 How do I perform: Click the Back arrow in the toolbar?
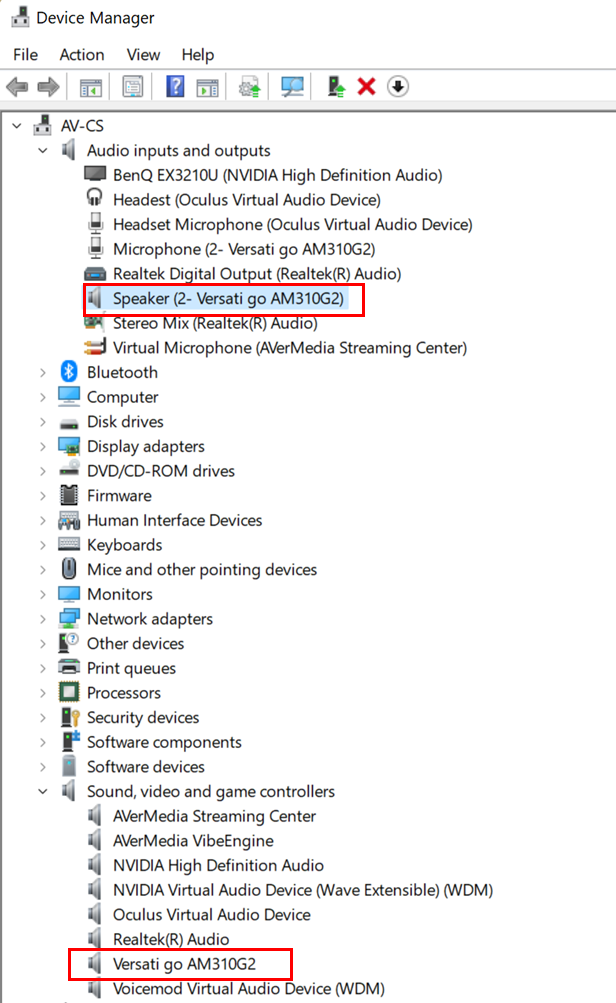[17, 87]
